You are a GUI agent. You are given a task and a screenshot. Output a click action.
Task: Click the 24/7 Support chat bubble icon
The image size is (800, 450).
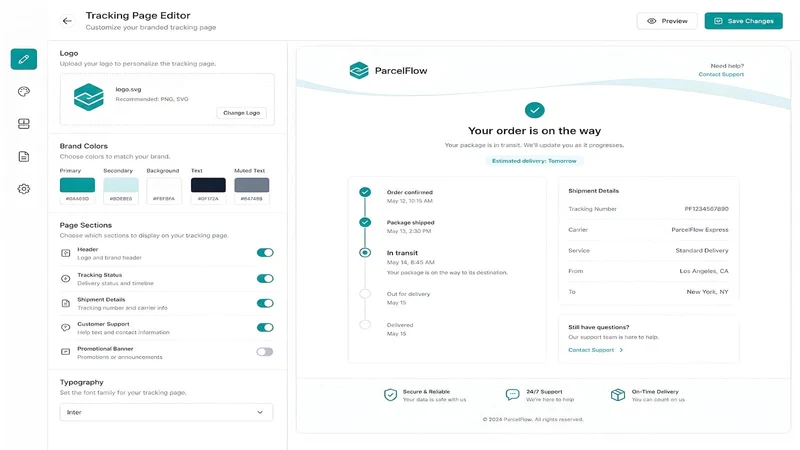click(x=512, y=395)
